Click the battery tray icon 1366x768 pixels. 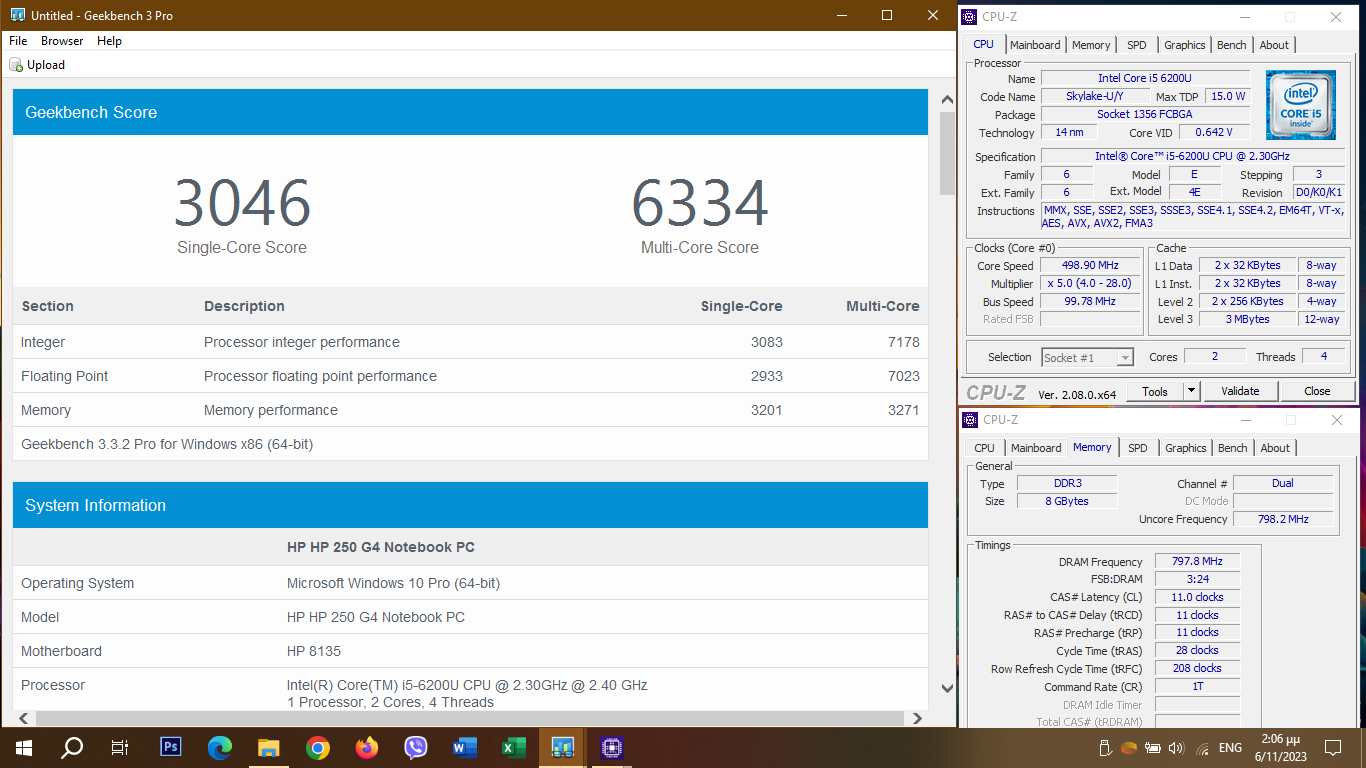pos(1152,748)
